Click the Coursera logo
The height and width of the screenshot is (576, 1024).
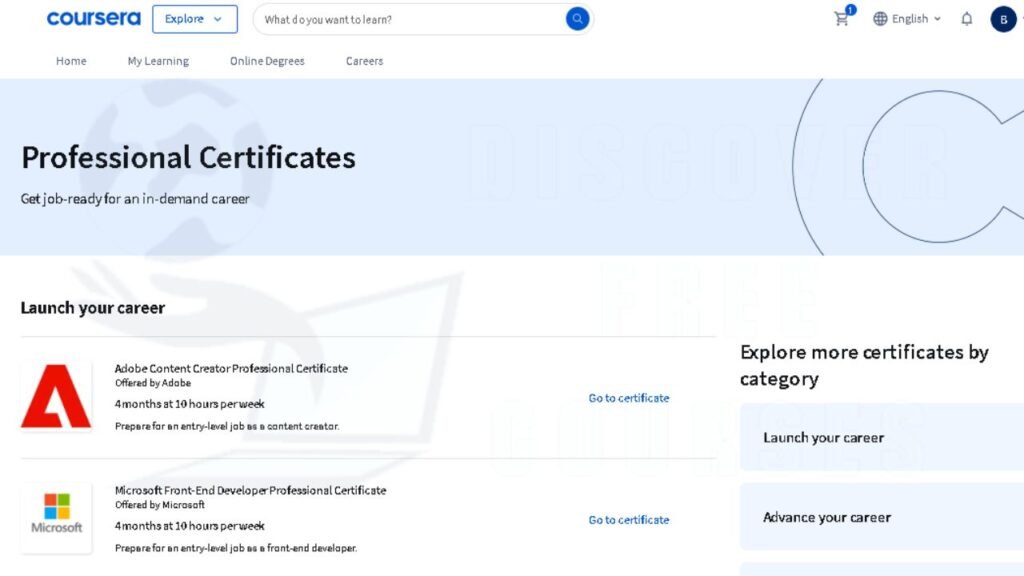click(x=93, y=19)
